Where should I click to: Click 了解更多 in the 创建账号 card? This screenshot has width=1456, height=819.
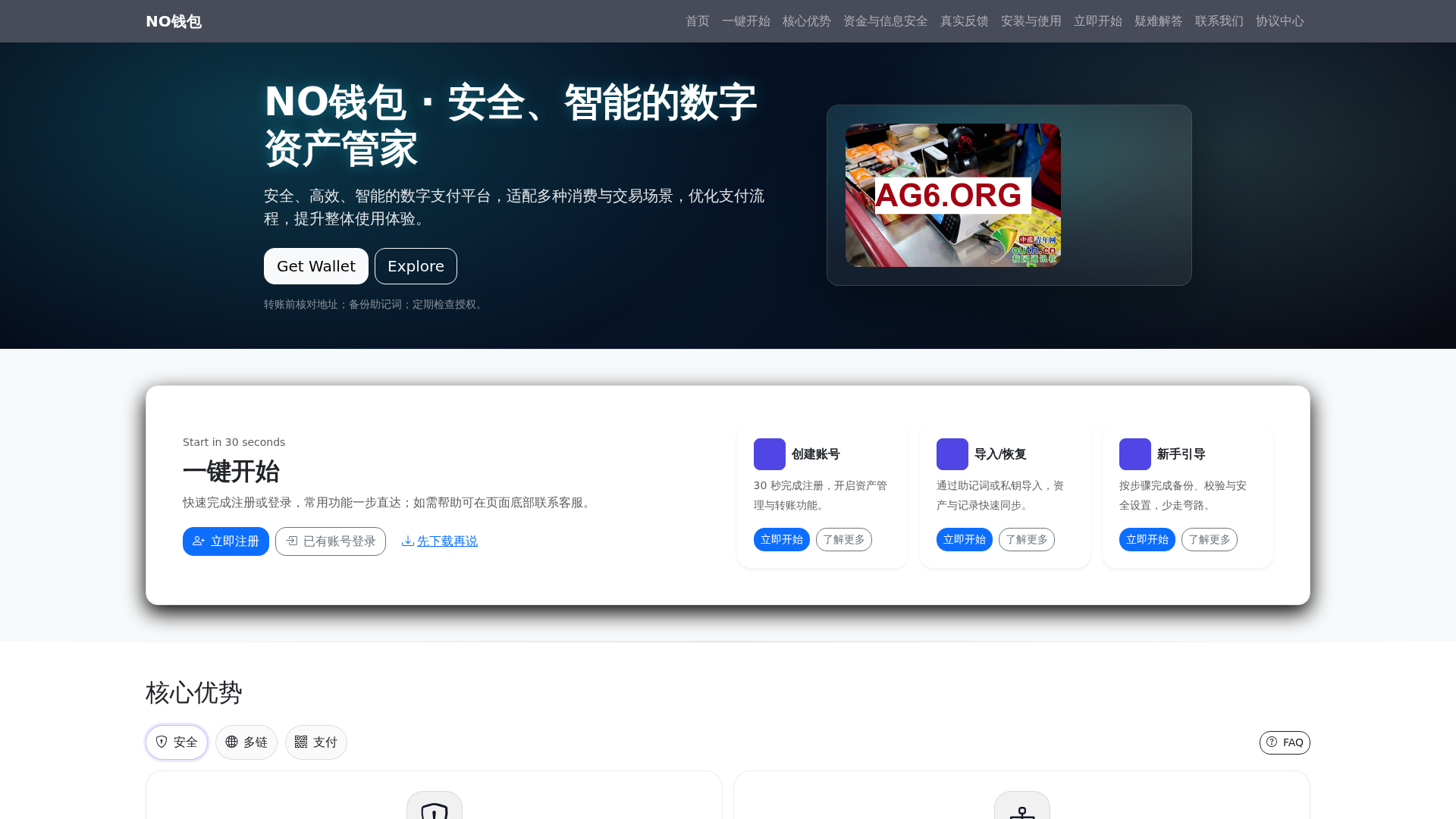pos(844,540)
